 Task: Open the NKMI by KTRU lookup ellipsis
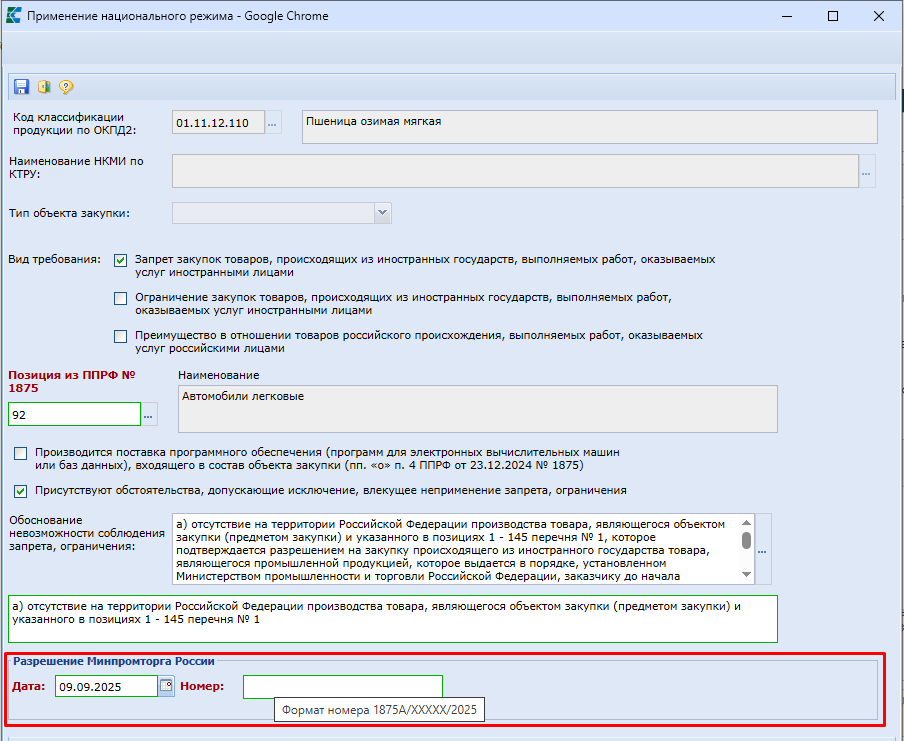click(867, 171)
